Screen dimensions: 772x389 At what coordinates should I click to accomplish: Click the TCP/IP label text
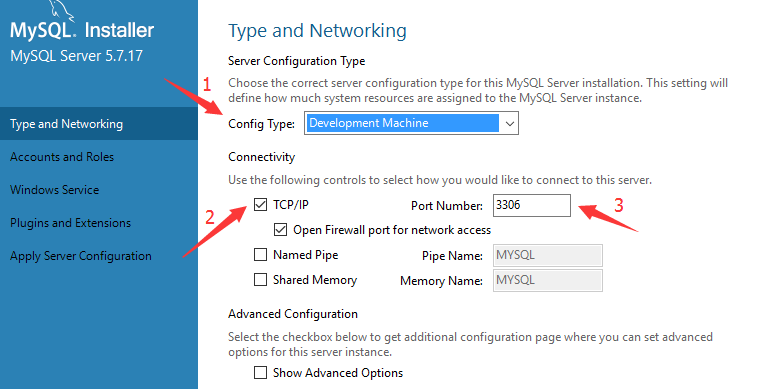(x=291, y=204)
